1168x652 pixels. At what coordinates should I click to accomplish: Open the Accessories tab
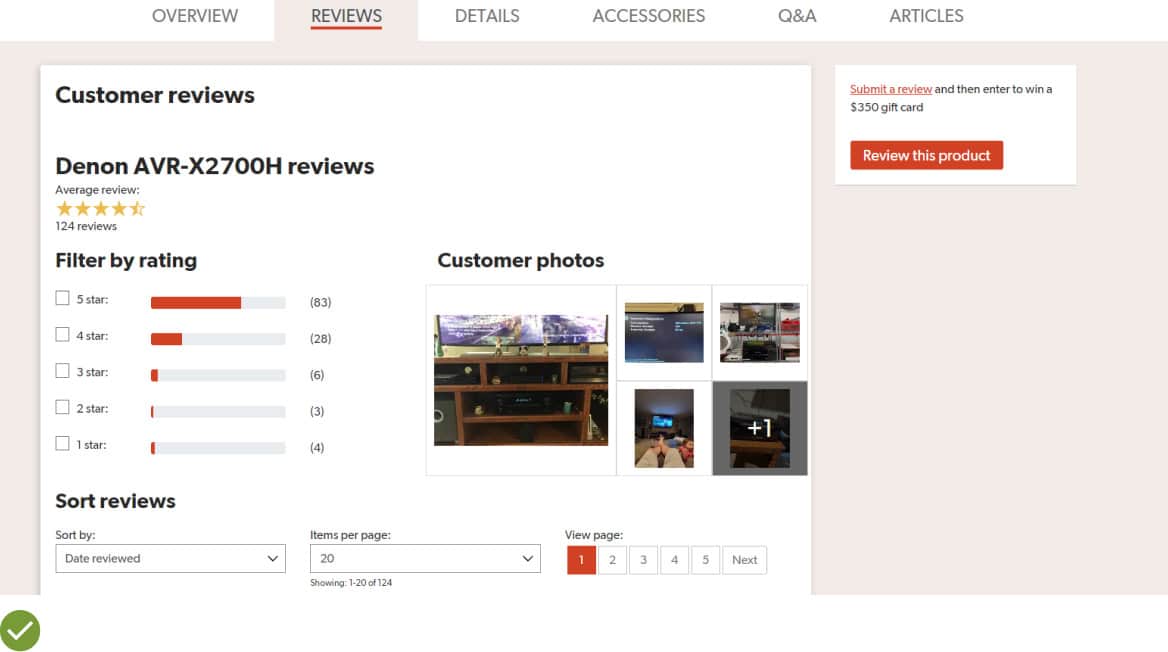click(x=648, y=16)
